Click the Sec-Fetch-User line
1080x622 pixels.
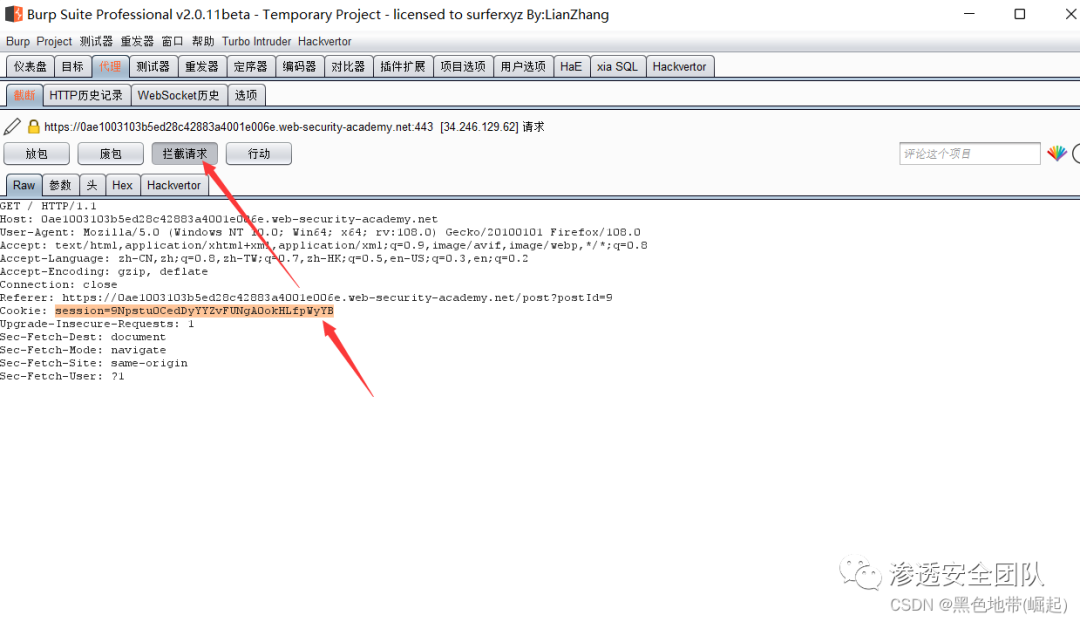[x=62, y=376]
